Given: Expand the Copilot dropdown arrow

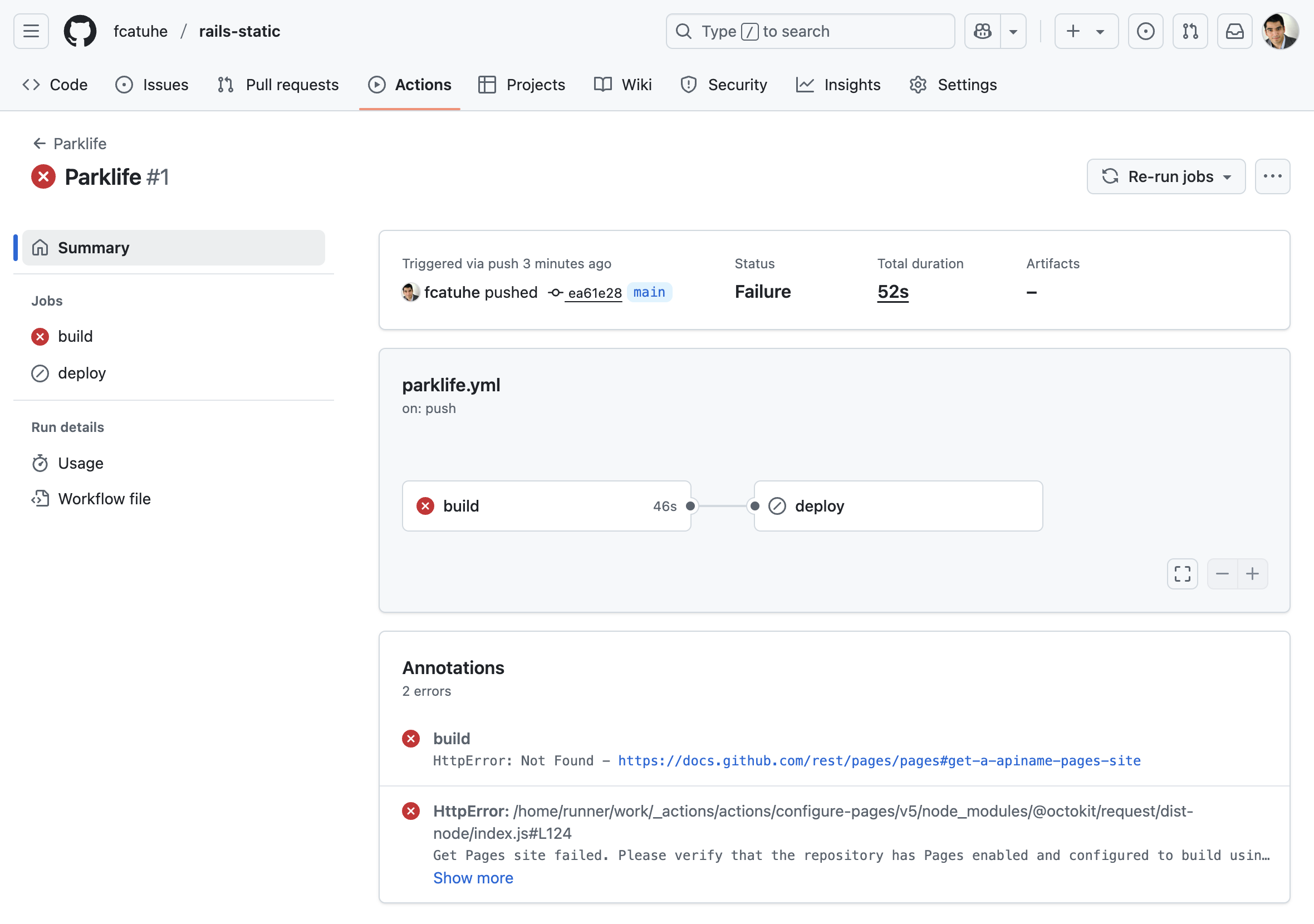Looking at the screenshot, I should (1013, 31).
